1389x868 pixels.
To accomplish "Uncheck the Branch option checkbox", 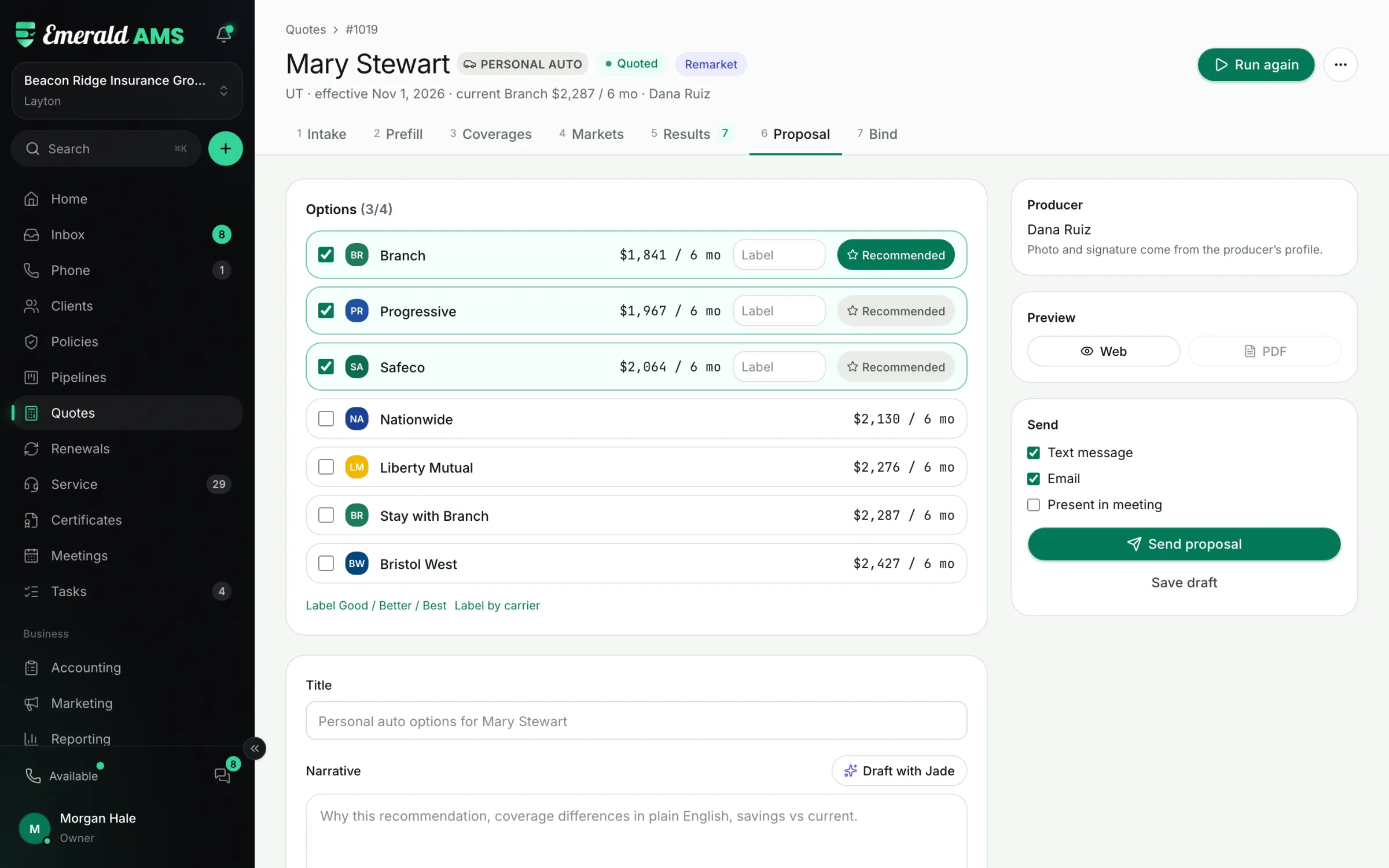I will coord(326,255).
